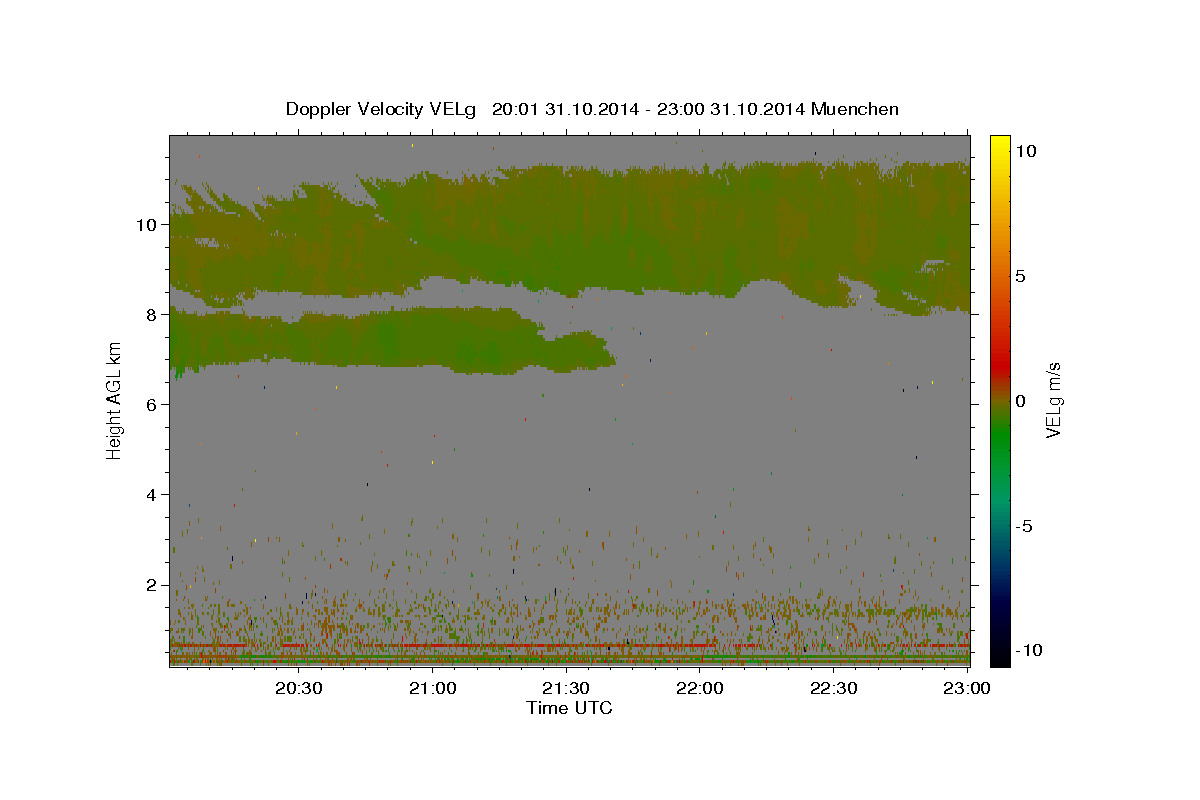Click the height tick label 10
The width and height of the screenshot is (1200, 800).
pyautogui.click(x=146, y=224)
